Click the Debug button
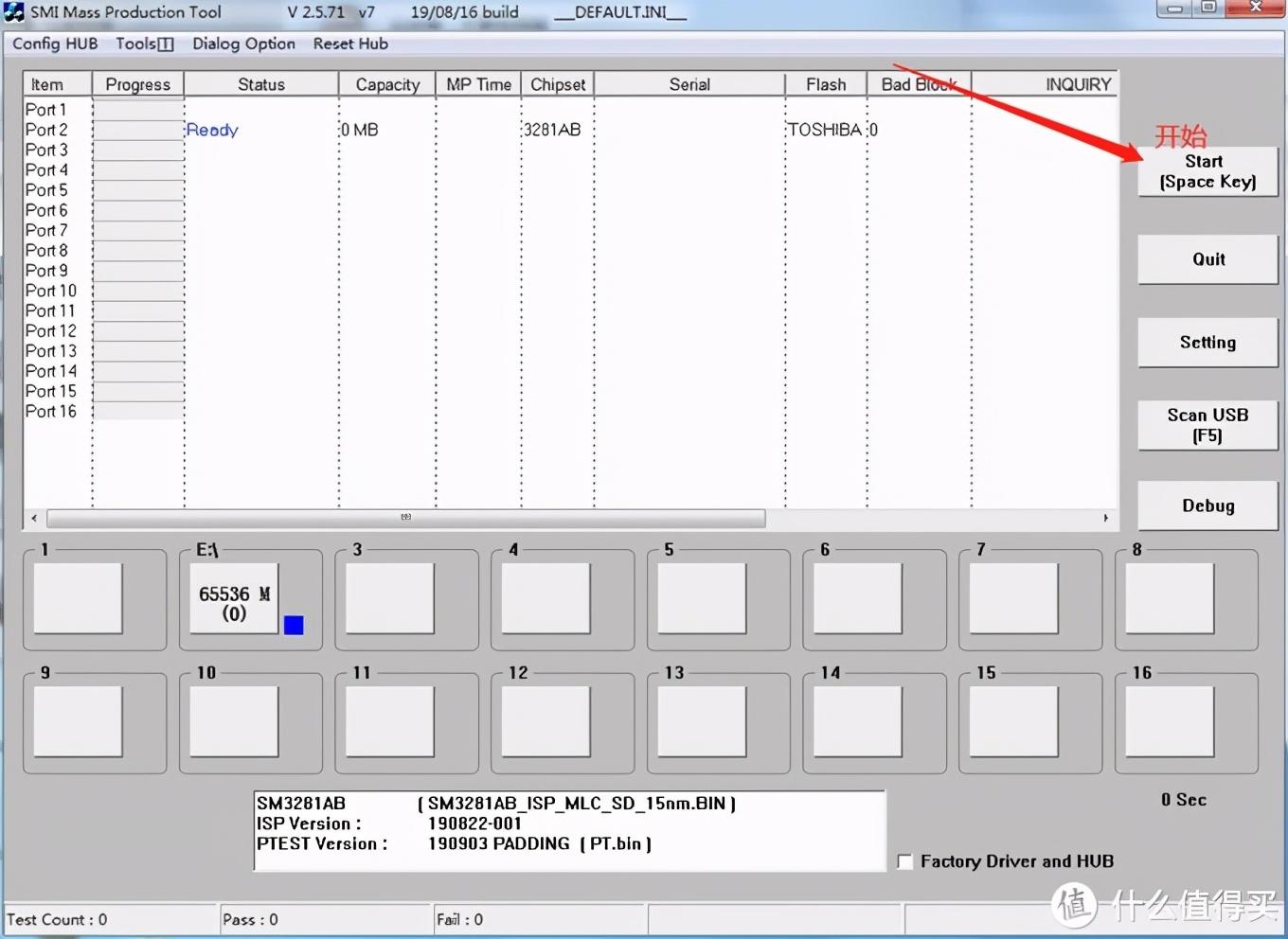 pyautogui.click(x=1207, y=505)
